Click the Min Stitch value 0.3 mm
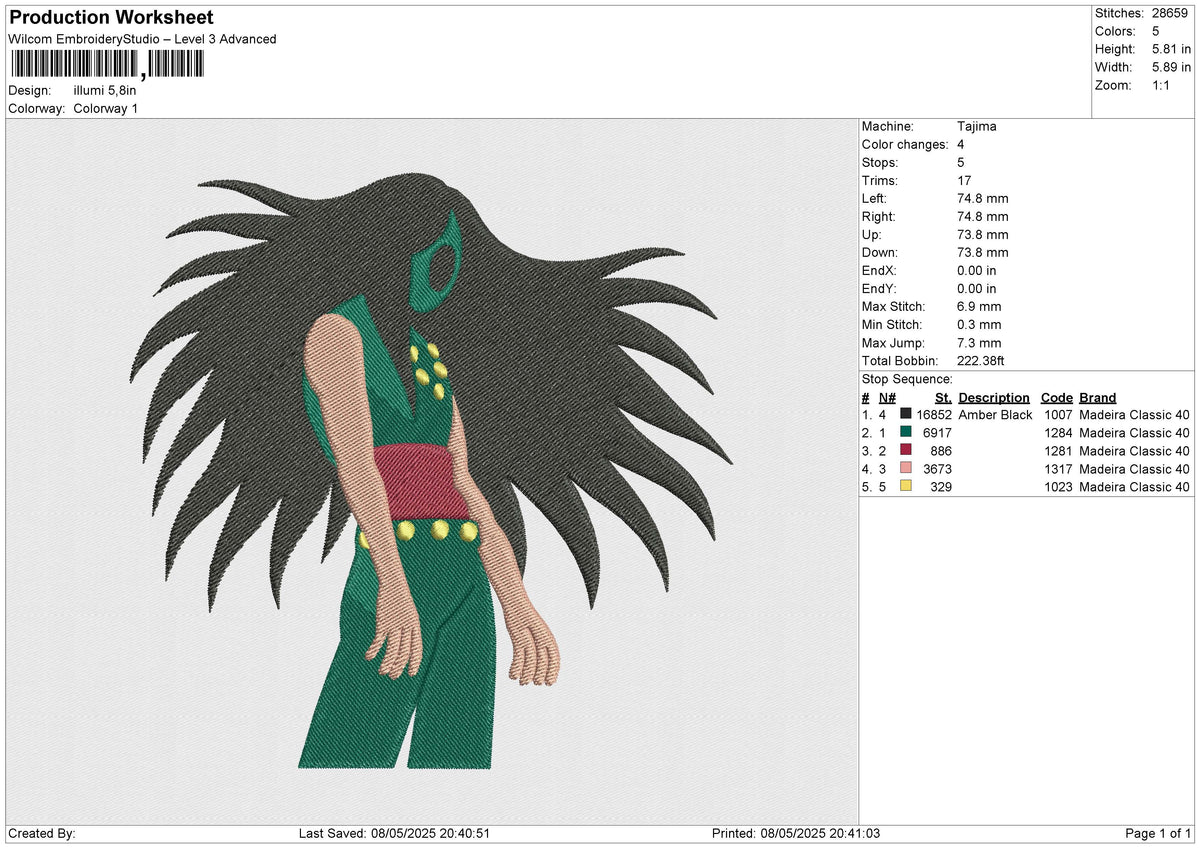The image size is (1200, 848). pos(979,324)
